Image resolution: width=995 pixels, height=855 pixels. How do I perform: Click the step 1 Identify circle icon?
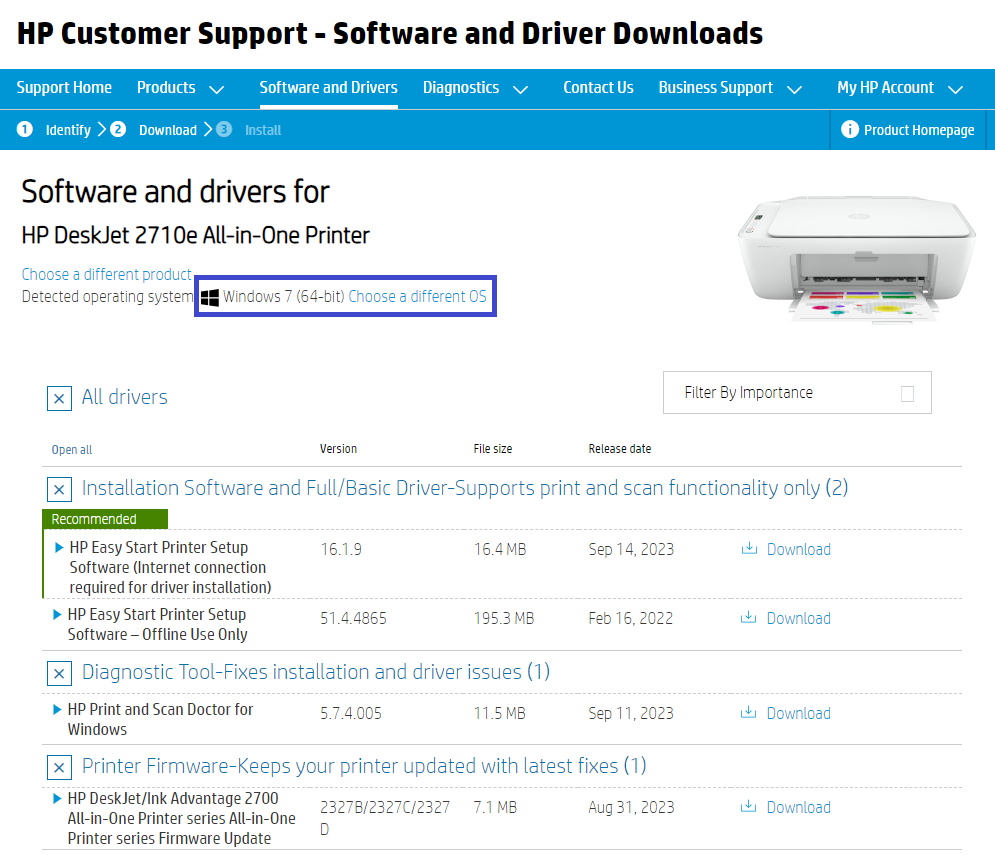[25, 130]
